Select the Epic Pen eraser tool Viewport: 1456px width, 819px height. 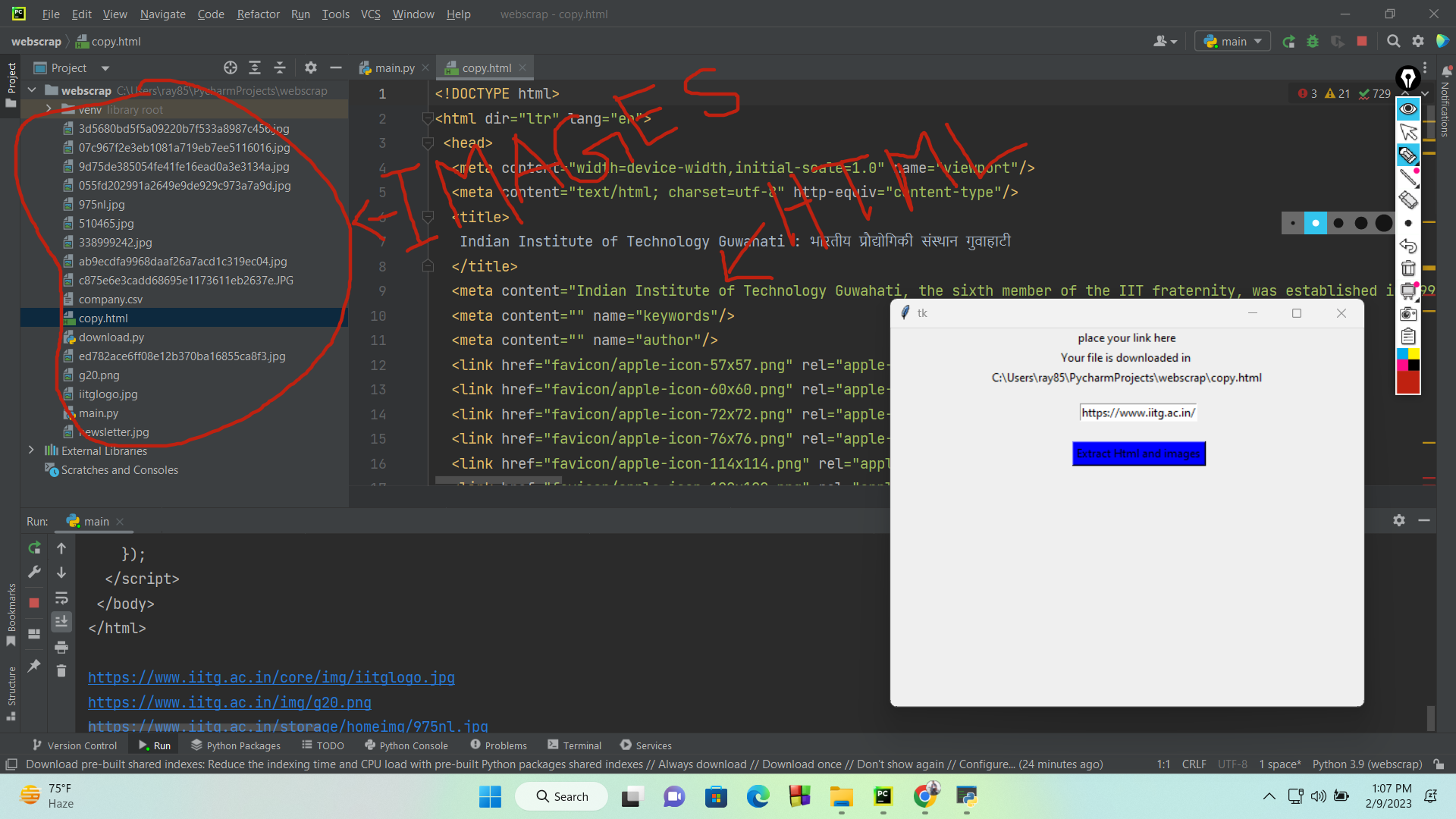point(1408,199)
